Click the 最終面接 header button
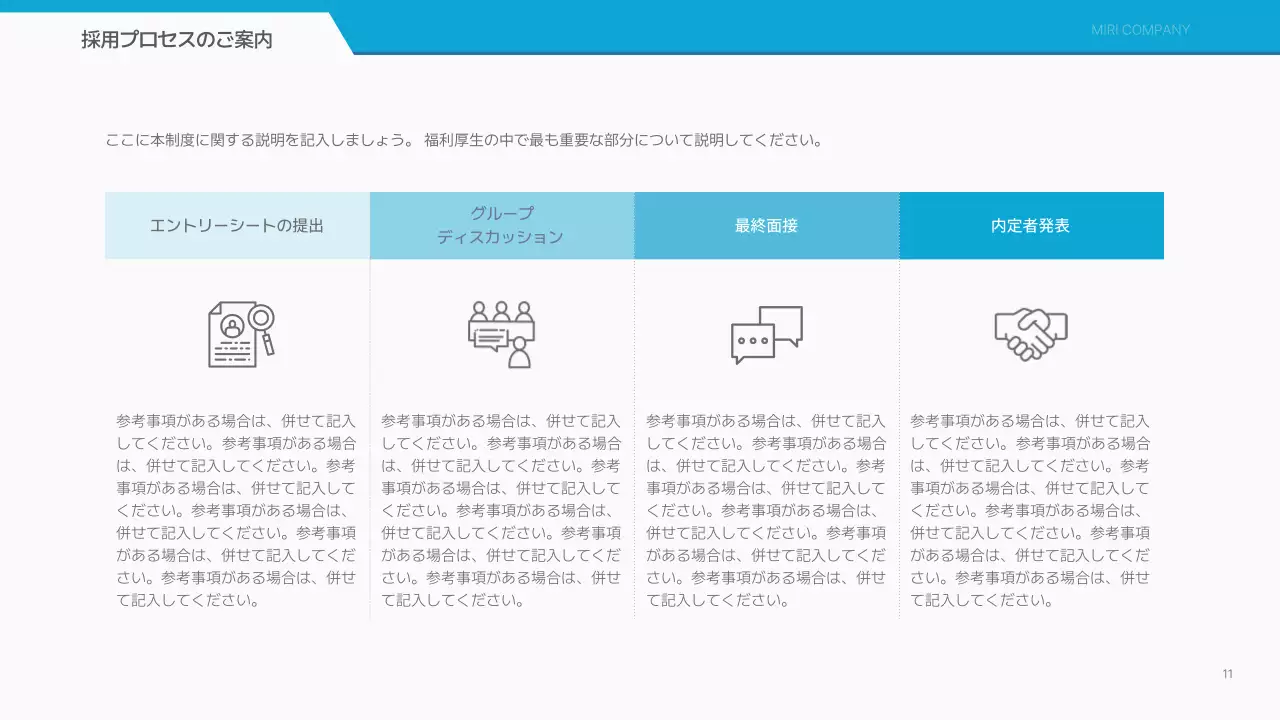 tap(766, 224)
